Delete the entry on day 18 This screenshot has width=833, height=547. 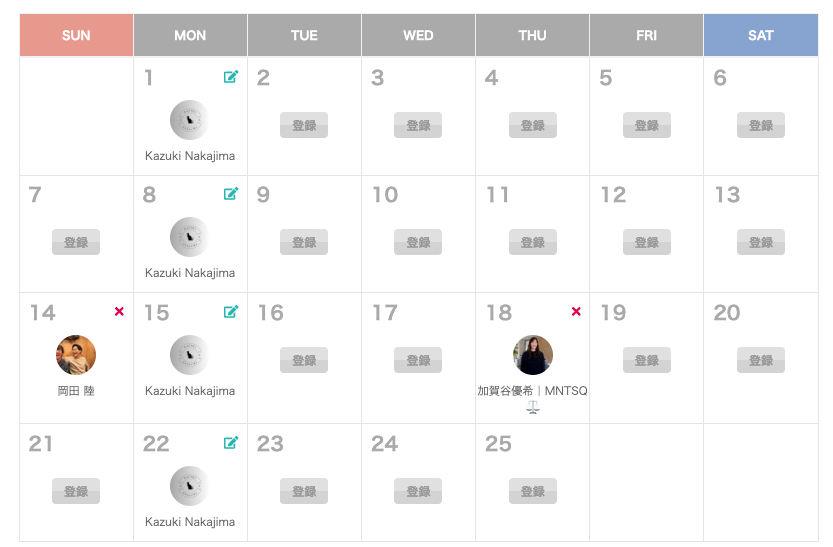click(x=576, y=312)
